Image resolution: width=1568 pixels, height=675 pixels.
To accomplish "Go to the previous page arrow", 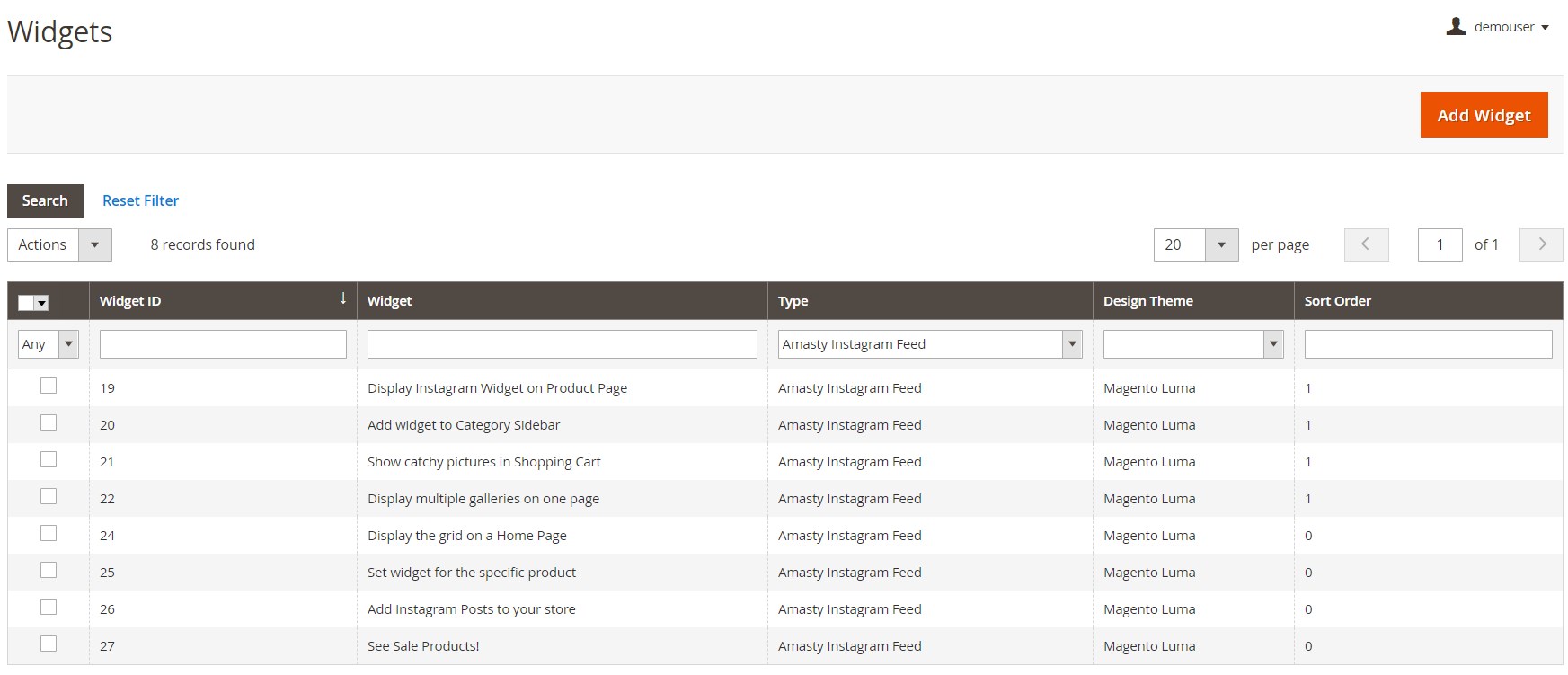I will coord(1366,244).
